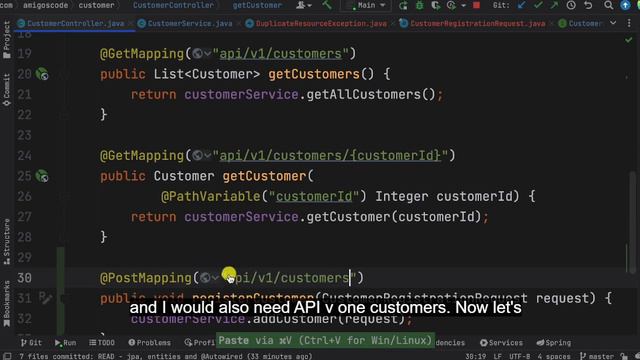640x360 pixels.
Task: Click gutter endpoint icon on line 25
Action: click(x=42, y=176)
